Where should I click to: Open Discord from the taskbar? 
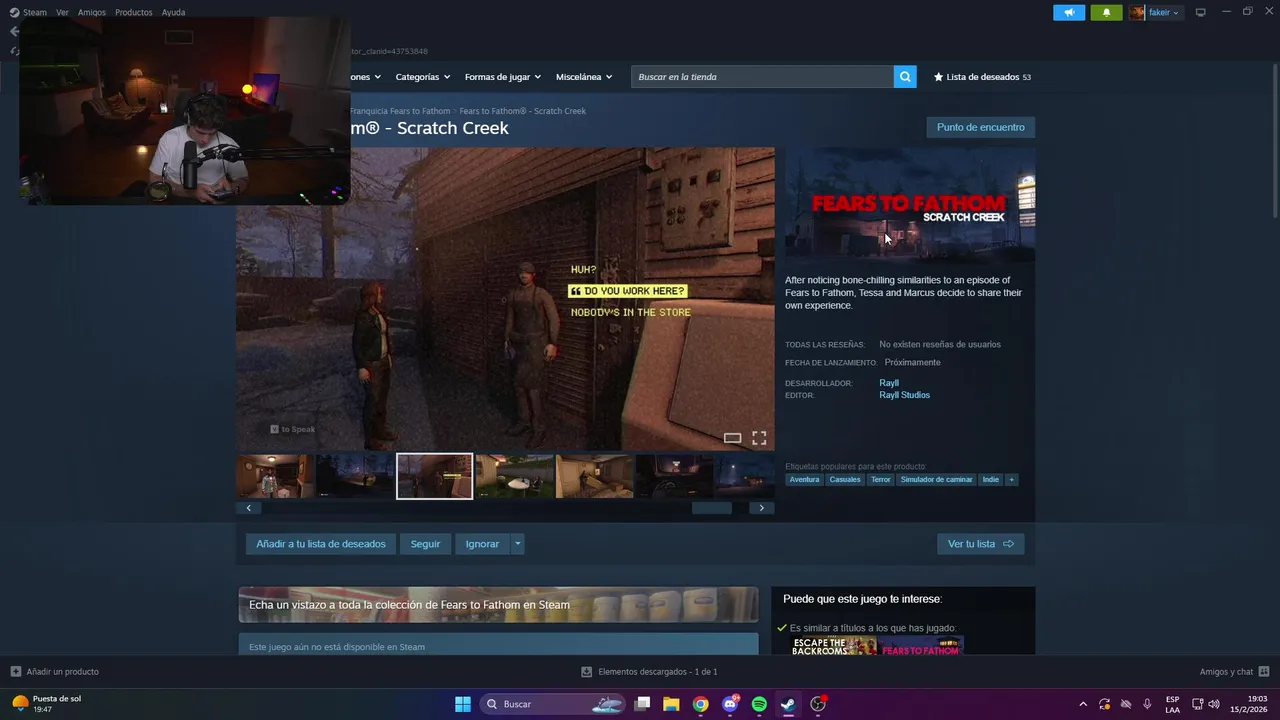(730, 704)
